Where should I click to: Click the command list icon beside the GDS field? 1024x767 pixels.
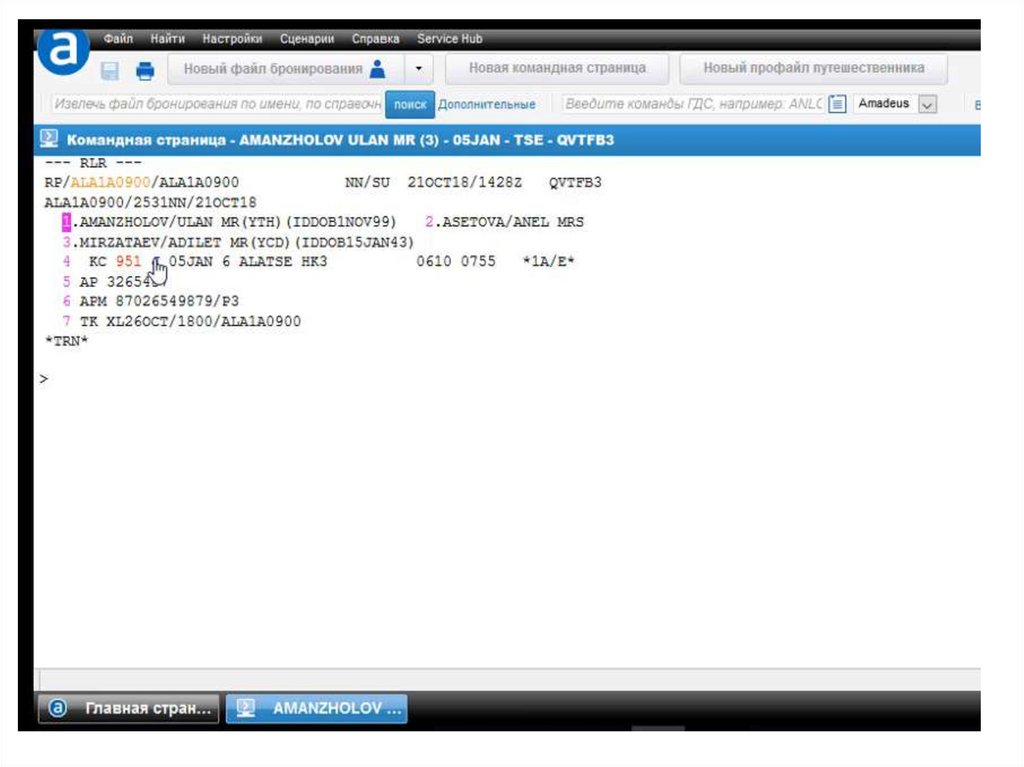point(837,104)
